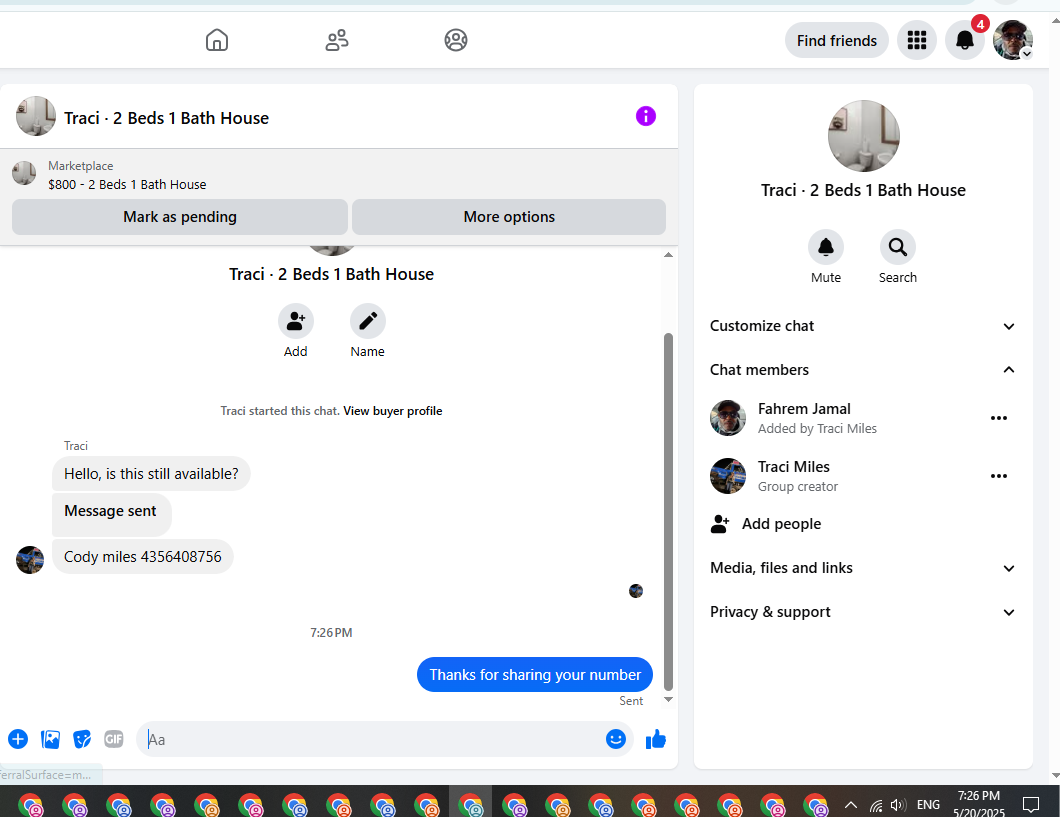Click the purple conversation info icon
This screenshot has width=1060, height=817.
646,116
